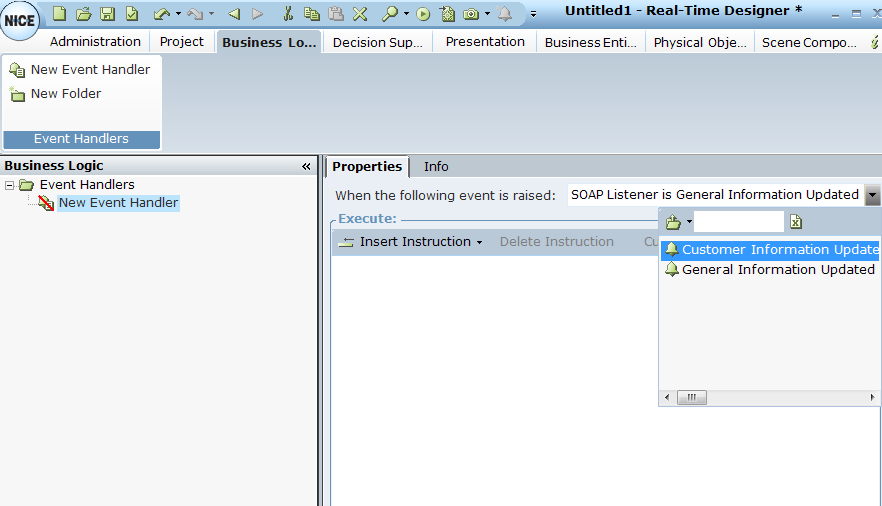The image size is (882, 506).
Task: Click the Open folder toolbar icon
Action: tap(84, 14)
